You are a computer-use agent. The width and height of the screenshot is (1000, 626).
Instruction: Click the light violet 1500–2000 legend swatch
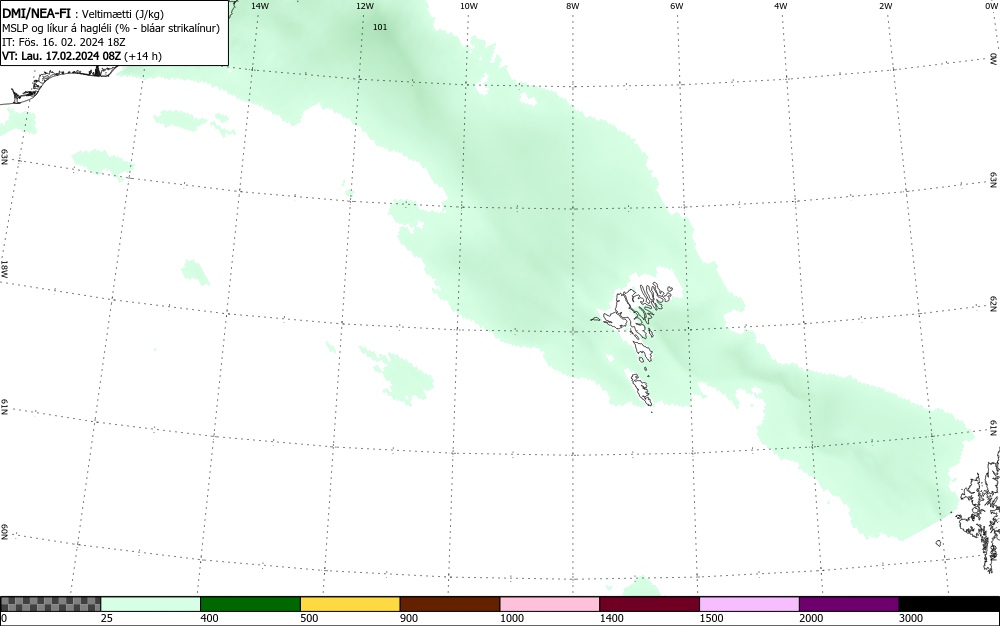[x=749, y=604]
